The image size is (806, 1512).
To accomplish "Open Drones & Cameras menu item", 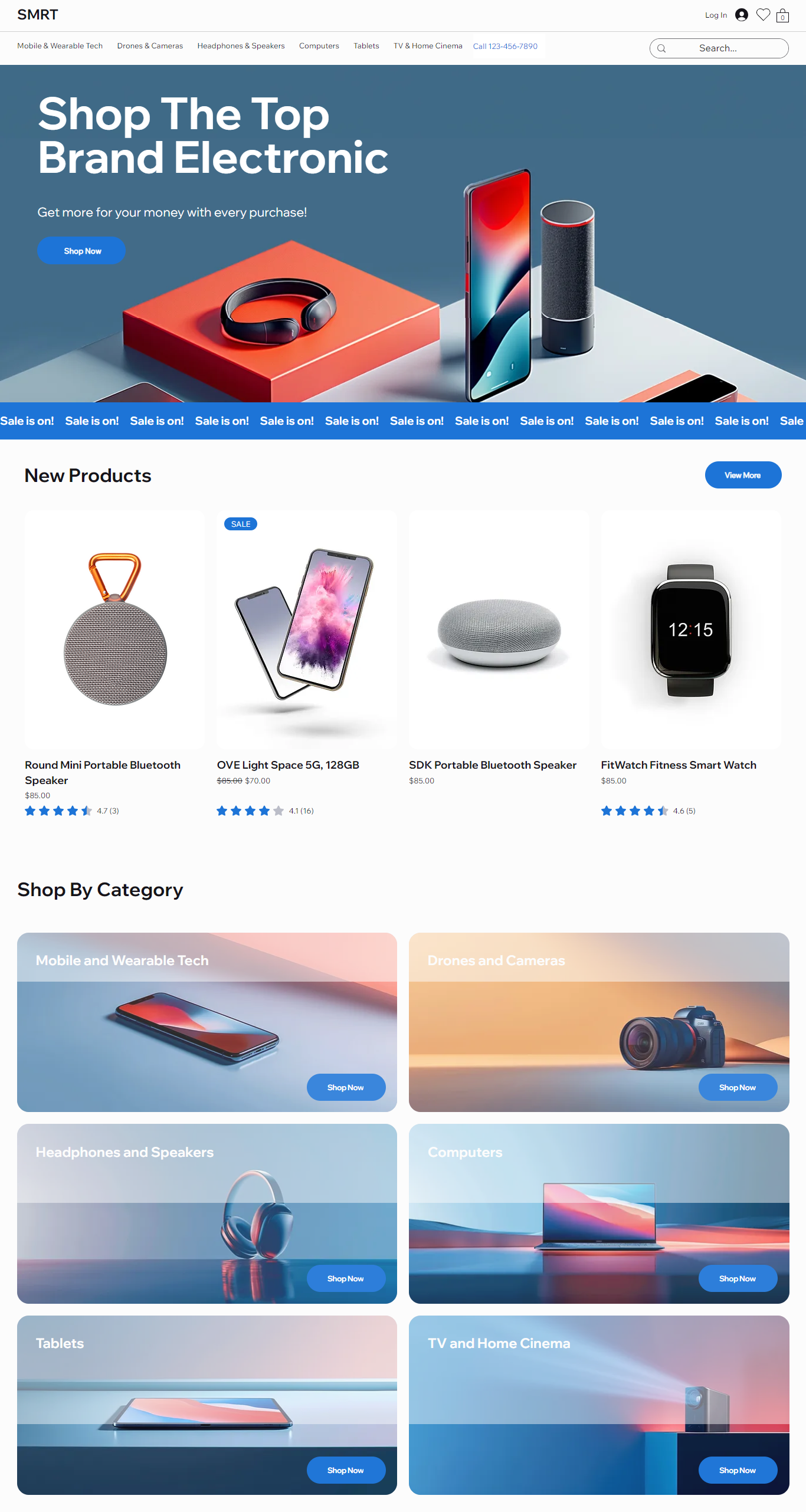I will 150,45.
